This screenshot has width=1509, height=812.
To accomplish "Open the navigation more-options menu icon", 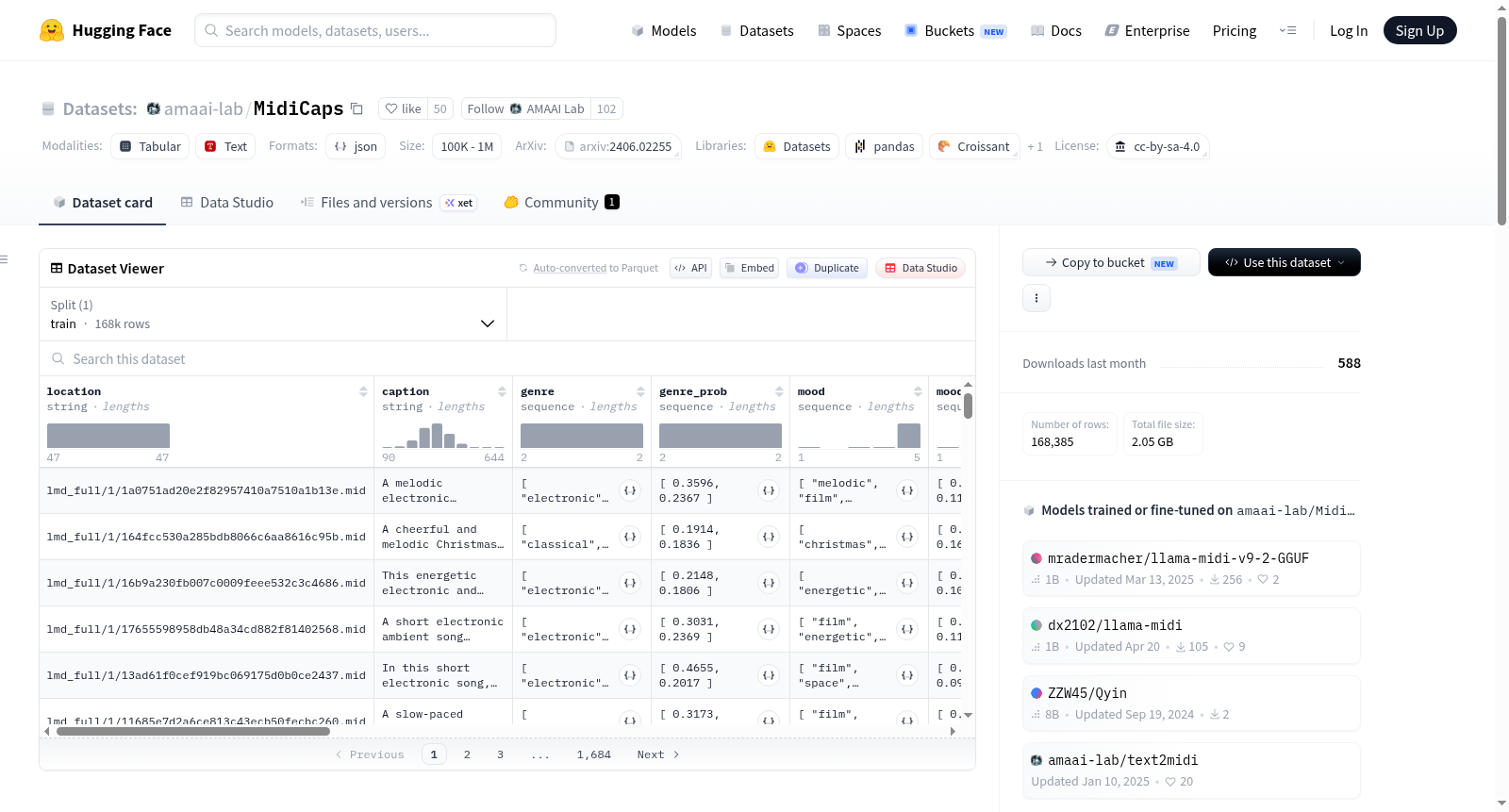I will tap(1287, 30).
